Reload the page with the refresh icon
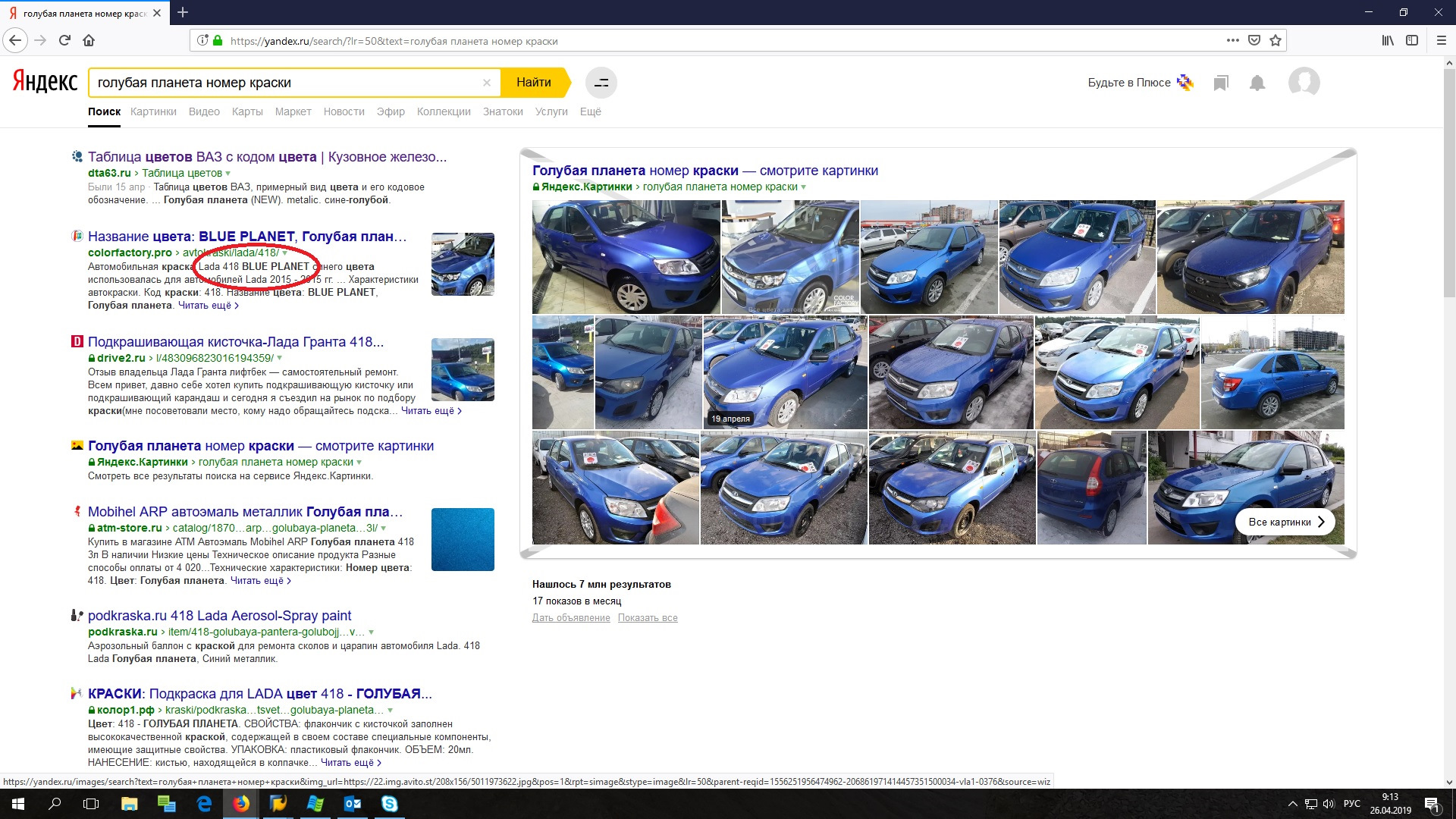1456x819 pixels. click(x=64, y=40)
